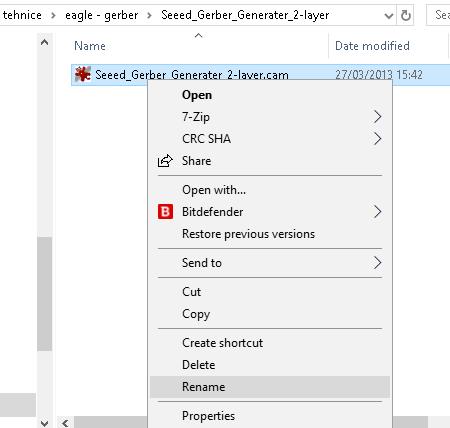Expand the Send to submenu arrow
450x428 pixels.
tap(377, 263)
